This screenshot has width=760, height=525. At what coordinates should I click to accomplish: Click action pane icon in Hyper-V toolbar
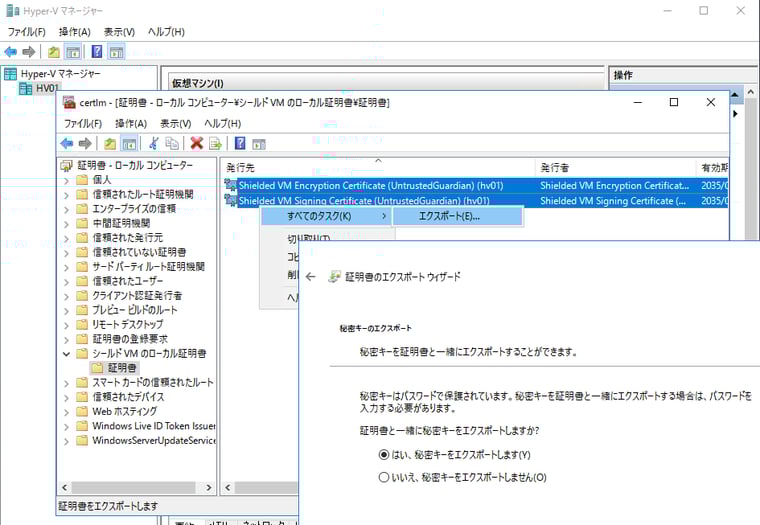(116, 51)
